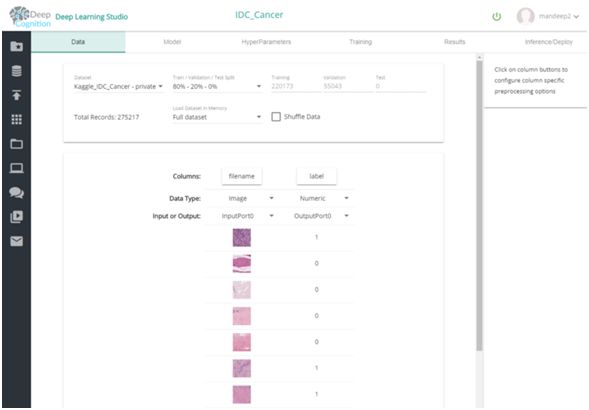Screen dimensions: 589x410
Task: Switch to the Results tab
Action: coord(455,42)
